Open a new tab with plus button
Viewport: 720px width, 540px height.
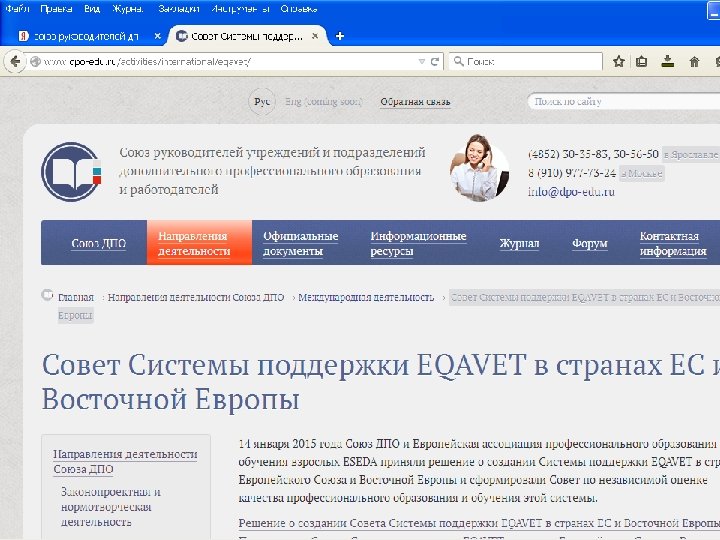pos(340,36)
